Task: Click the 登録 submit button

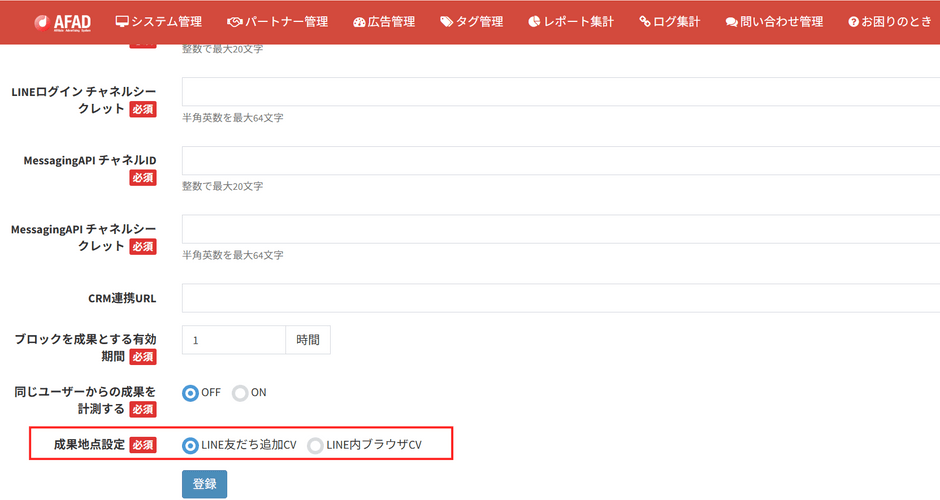Action: [x=204, y=484]
